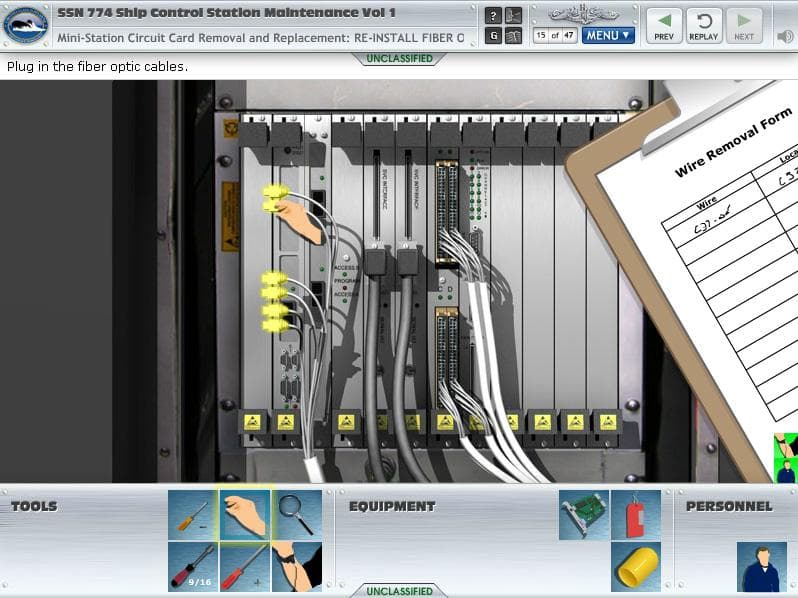Select the wrist strap arm tool
Image resolution: width=798 pixels, height=598 pixels.
[x=297, y=567]
